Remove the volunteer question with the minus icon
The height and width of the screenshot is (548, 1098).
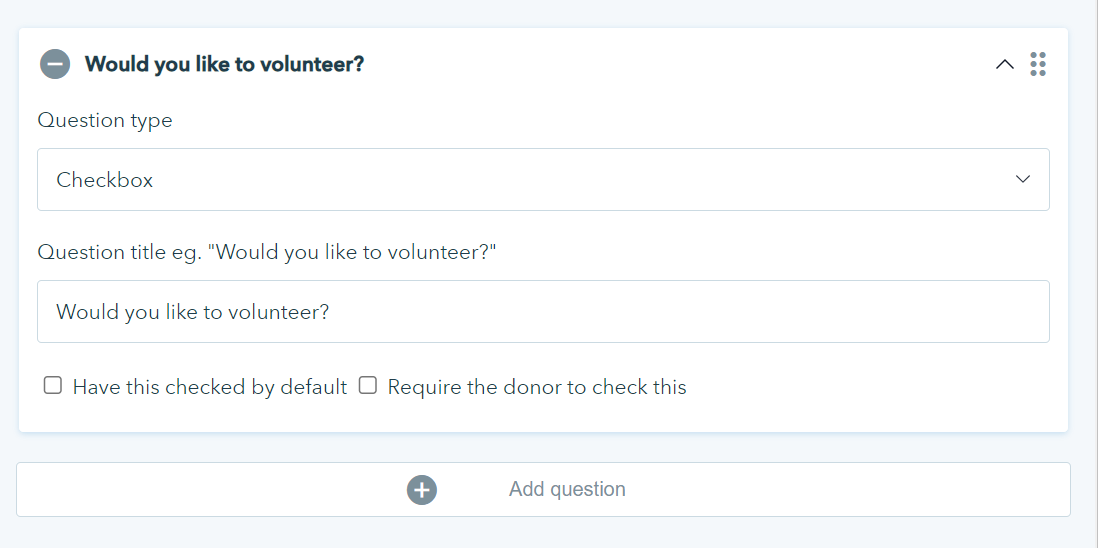tap(55, 64)
